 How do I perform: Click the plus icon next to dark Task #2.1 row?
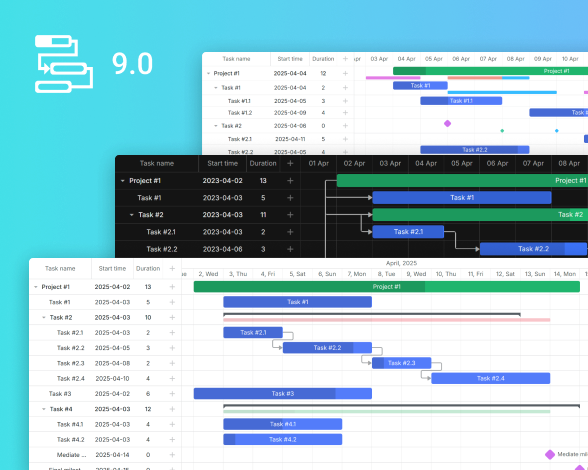click(x=290, y=232)
